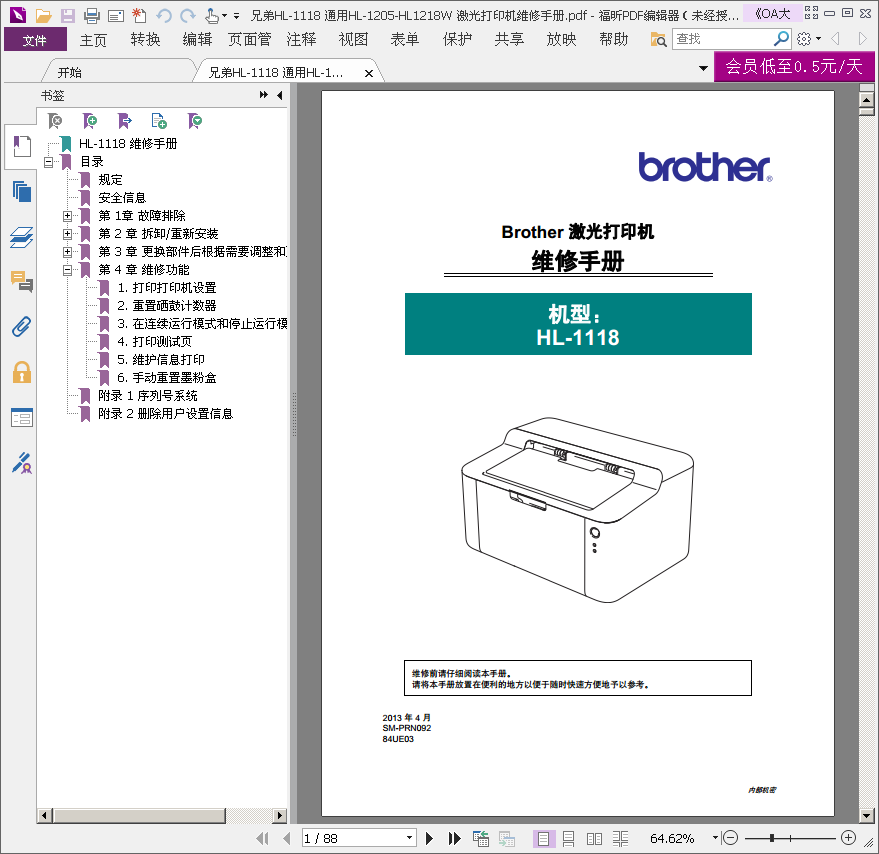Open the page thumbnails panel in the sidebar
Viewport: 879px width, 854px height.
pos(22,192)
